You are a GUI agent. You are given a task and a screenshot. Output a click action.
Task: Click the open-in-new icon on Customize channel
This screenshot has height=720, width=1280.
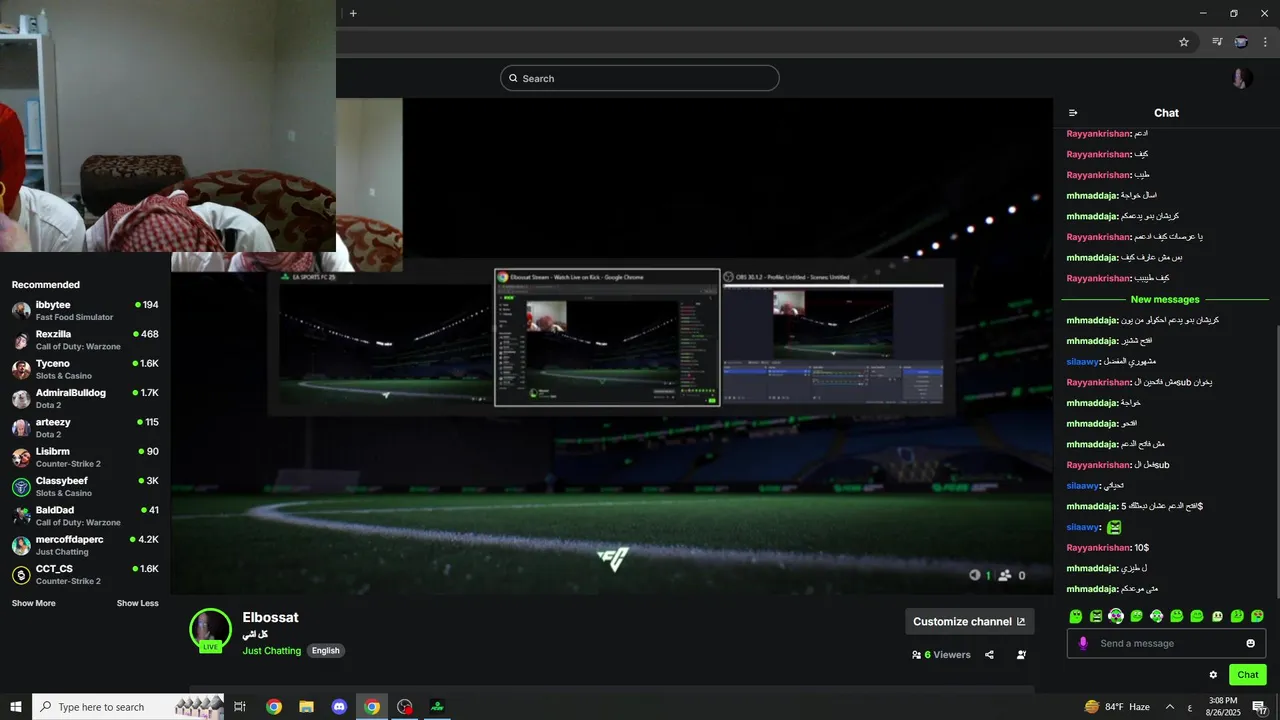(x=1021, y=621)
